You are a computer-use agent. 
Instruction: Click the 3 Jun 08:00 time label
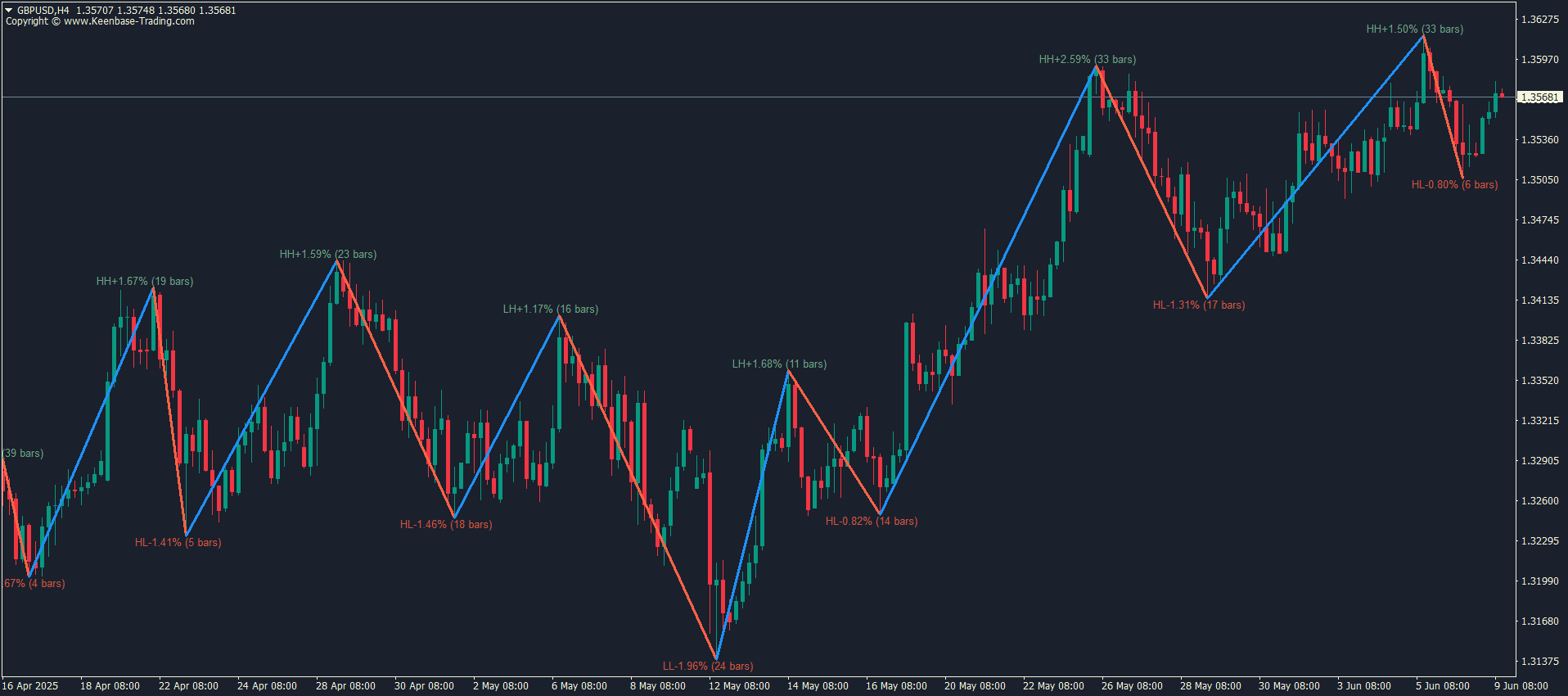[x=1364, y=686]
